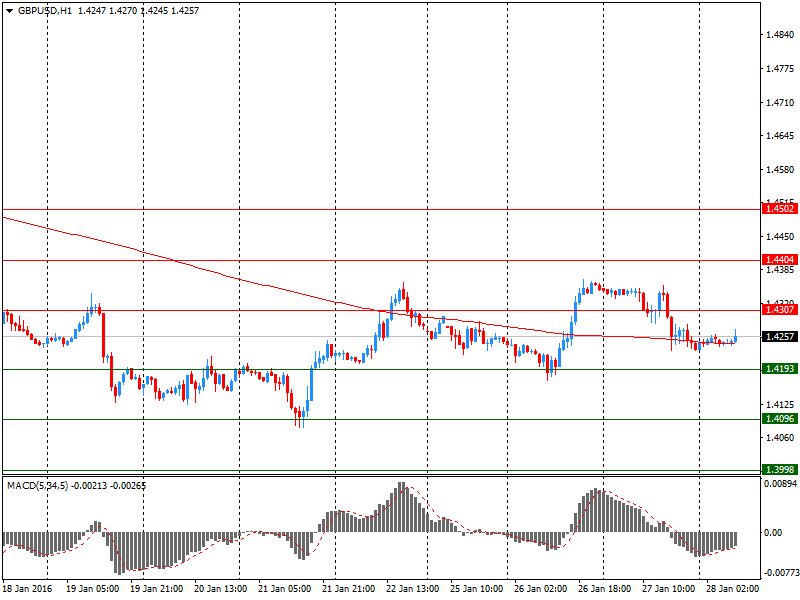Click the 26 Jan 18:00 time axis label
Image resolution: width=800 pixels, height=600 pixels.
(x=605, y=589)
